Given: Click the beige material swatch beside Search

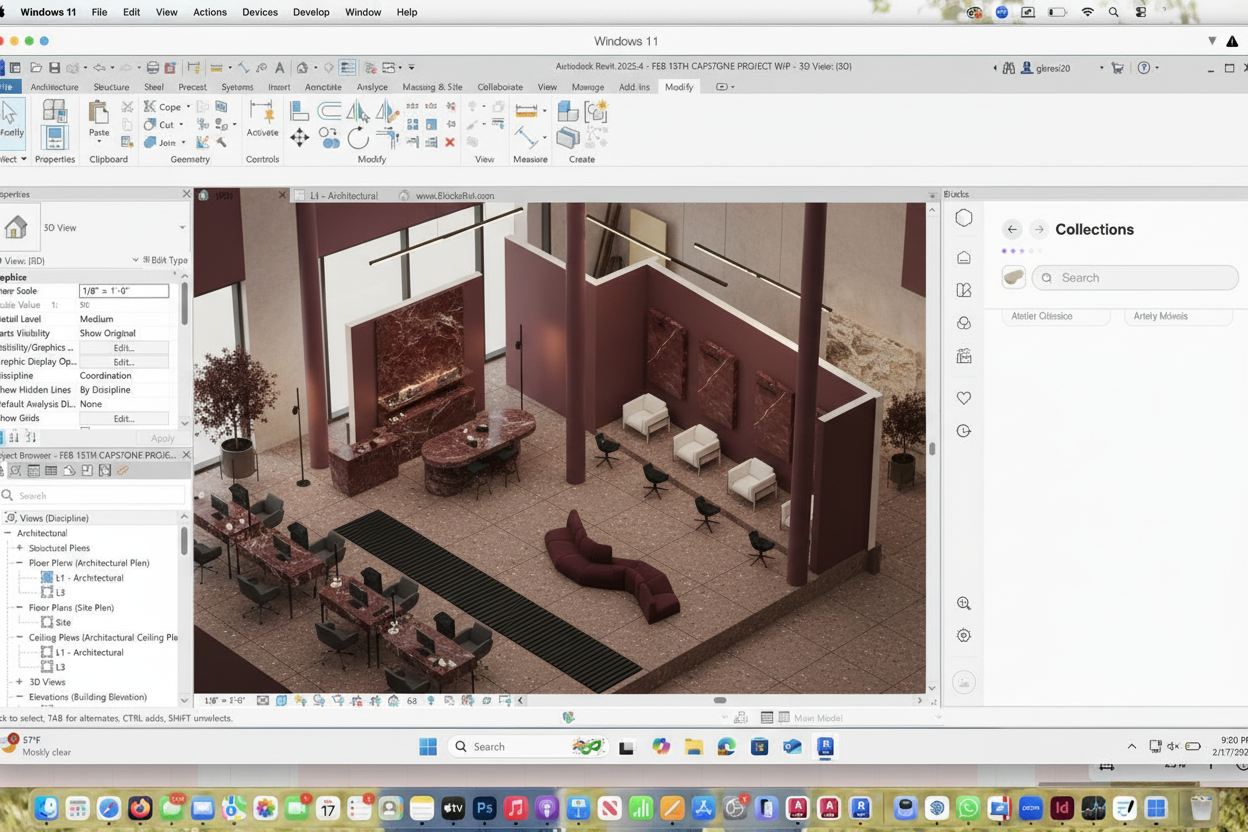Looking at the screenshot, I should [x=1013, y=278].
